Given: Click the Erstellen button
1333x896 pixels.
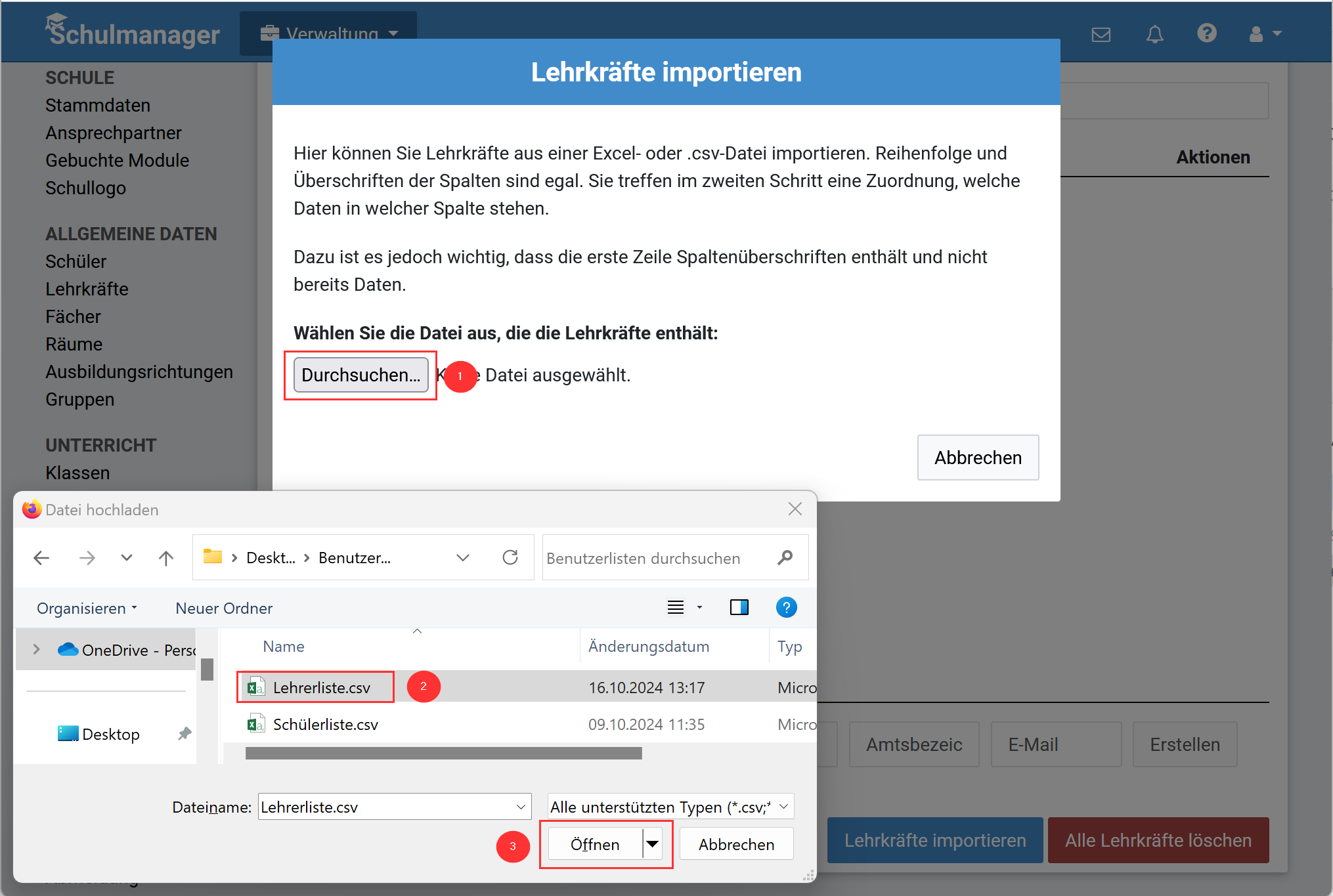Looking at the screenshot, I should 1185,744.
